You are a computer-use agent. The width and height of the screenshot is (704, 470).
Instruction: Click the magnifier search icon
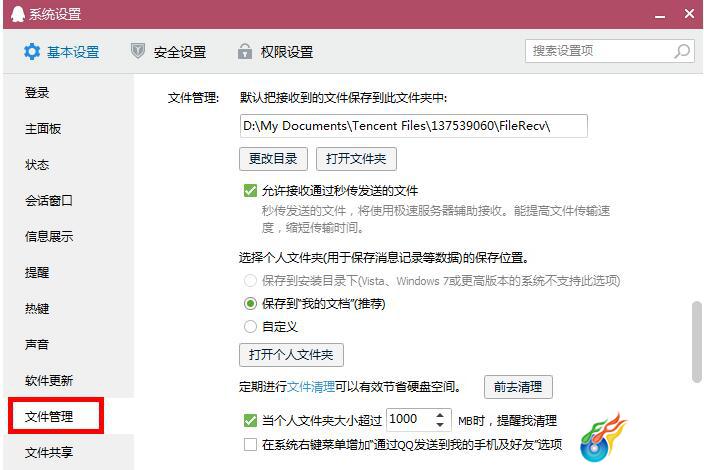tap(682, 51)
